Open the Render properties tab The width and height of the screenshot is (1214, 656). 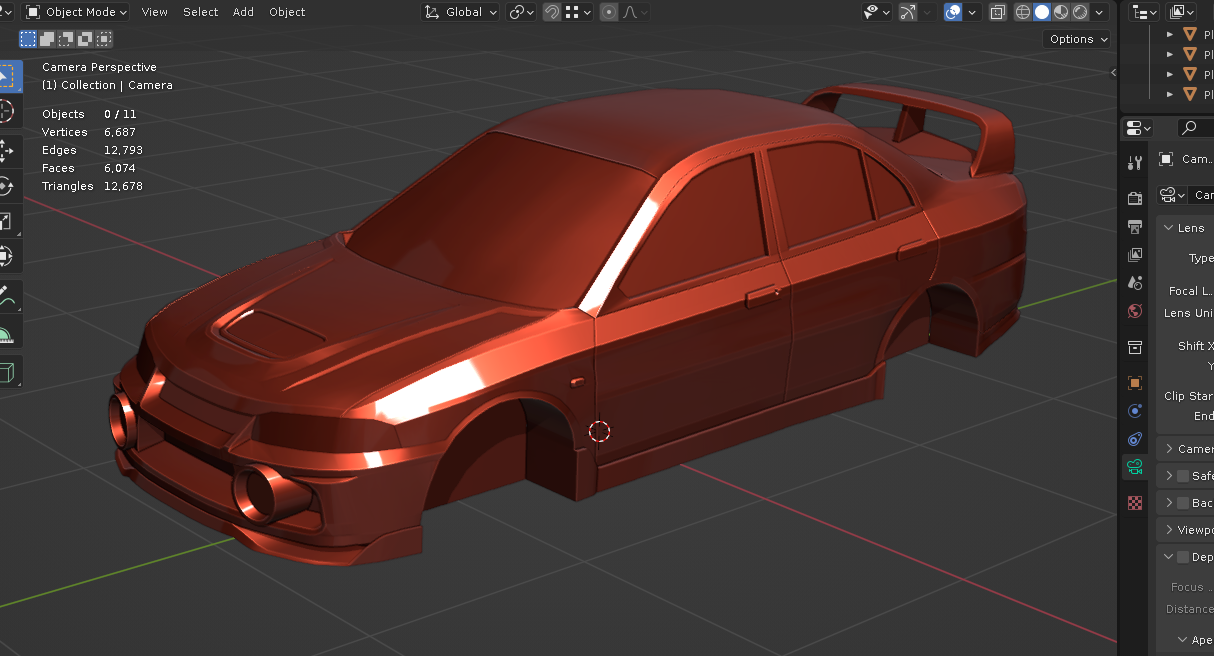tap(1135, 198)
